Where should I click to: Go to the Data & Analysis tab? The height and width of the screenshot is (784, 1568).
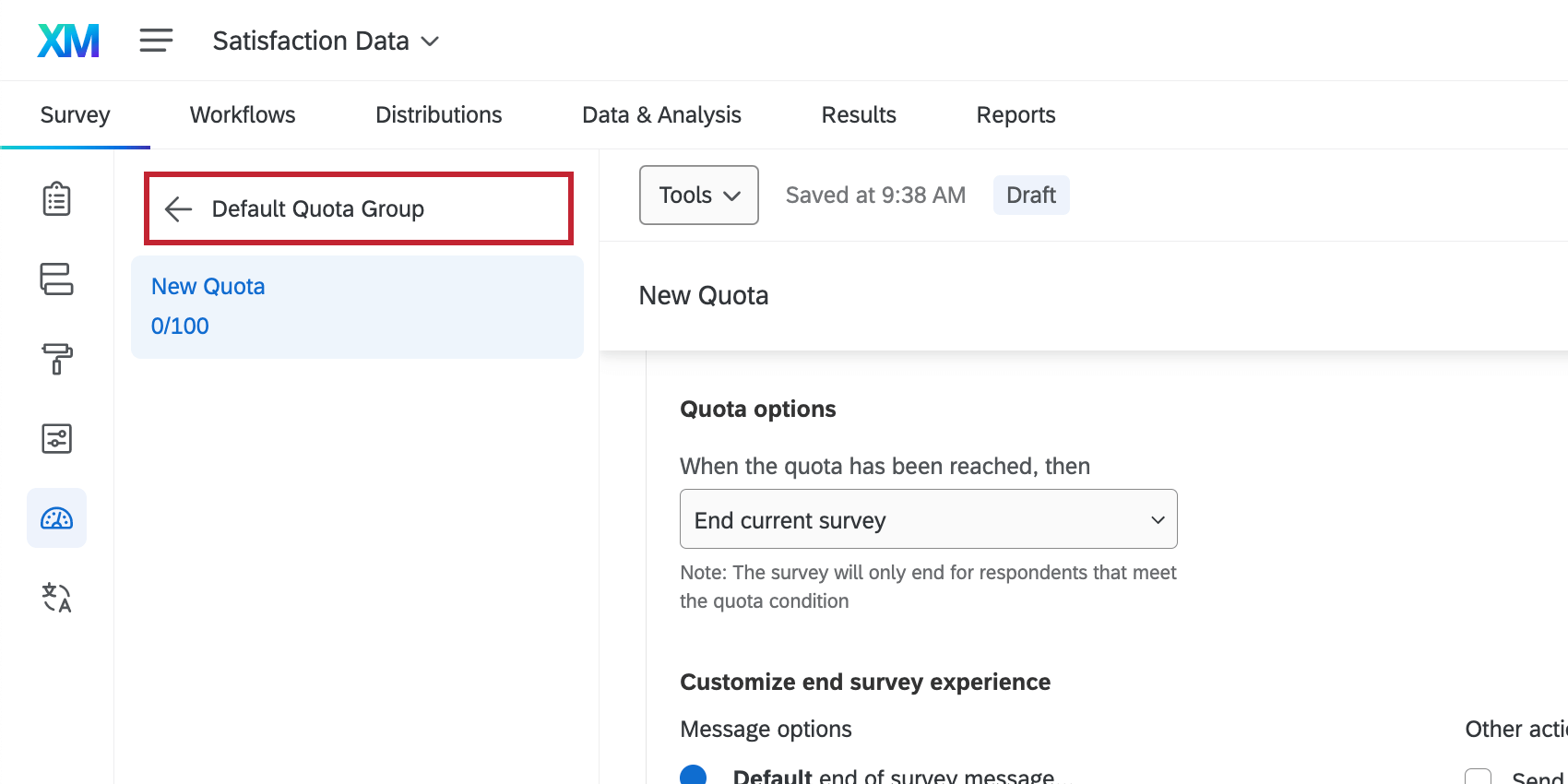661,114
